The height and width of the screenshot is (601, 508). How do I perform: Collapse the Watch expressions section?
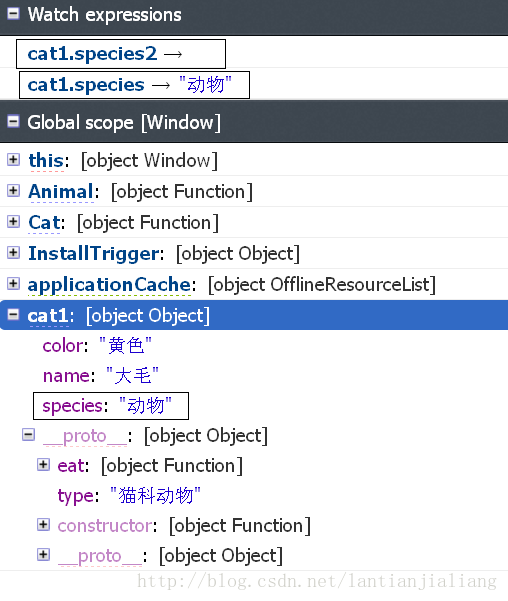point(13,14)
